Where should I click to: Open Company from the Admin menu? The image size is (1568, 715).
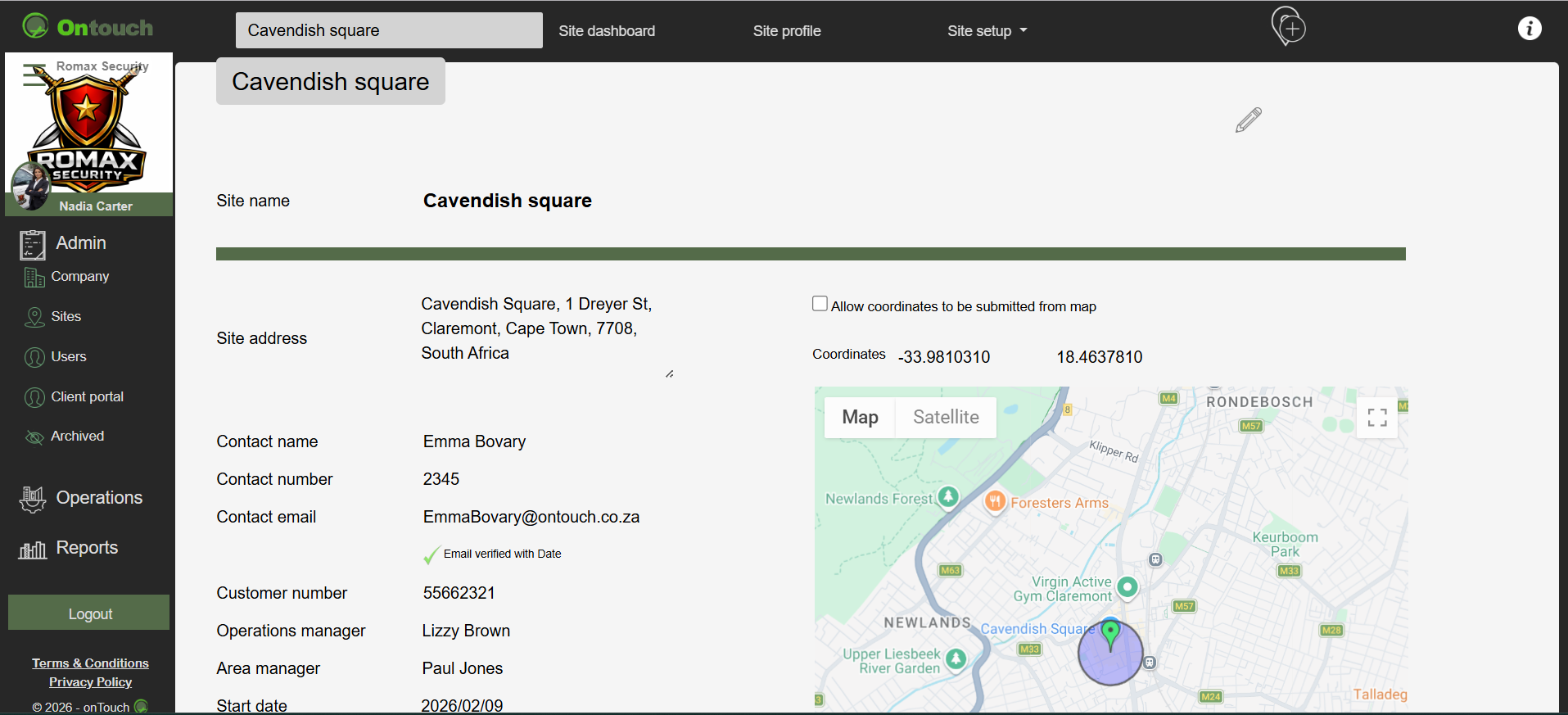79,277
